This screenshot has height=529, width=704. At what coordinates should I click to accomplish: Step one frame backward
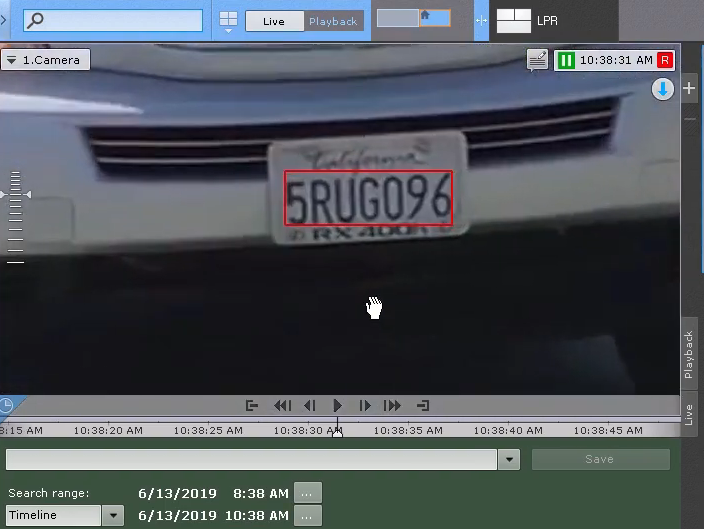pyautogui.click(x=309, y=405)
